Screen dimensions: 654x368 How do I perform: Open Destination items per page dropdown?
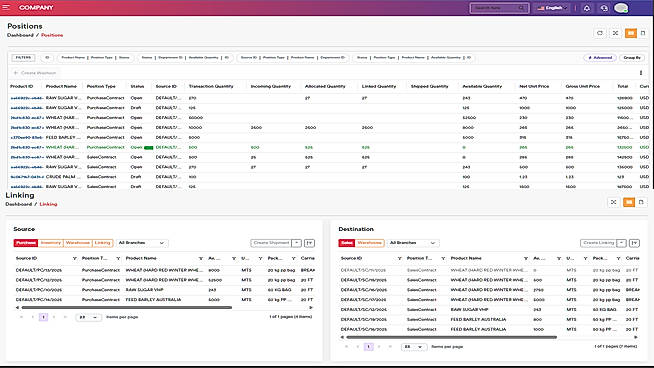[x=413, y=347]
